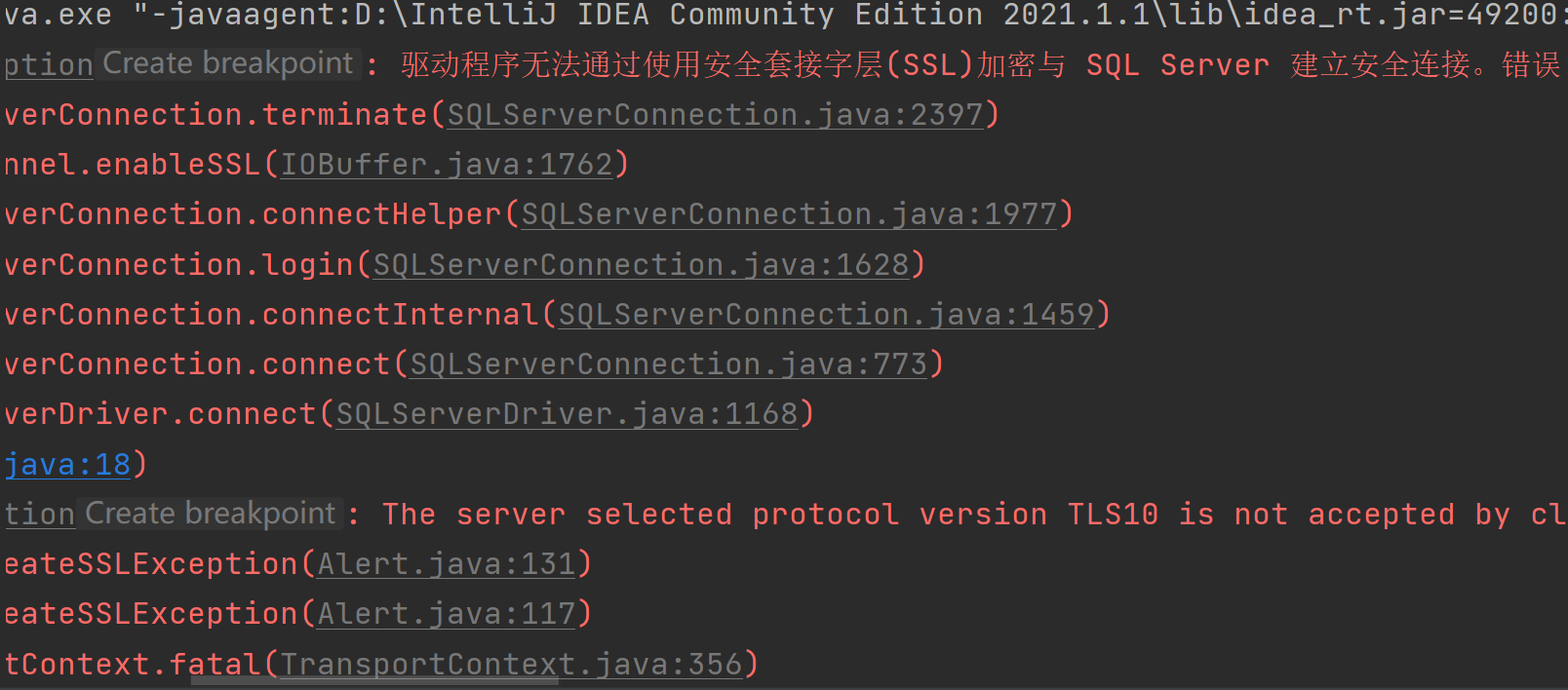
Task: Jump to SQLServerConnection.java:1977 in connectHelper
Action: [789, 214]
